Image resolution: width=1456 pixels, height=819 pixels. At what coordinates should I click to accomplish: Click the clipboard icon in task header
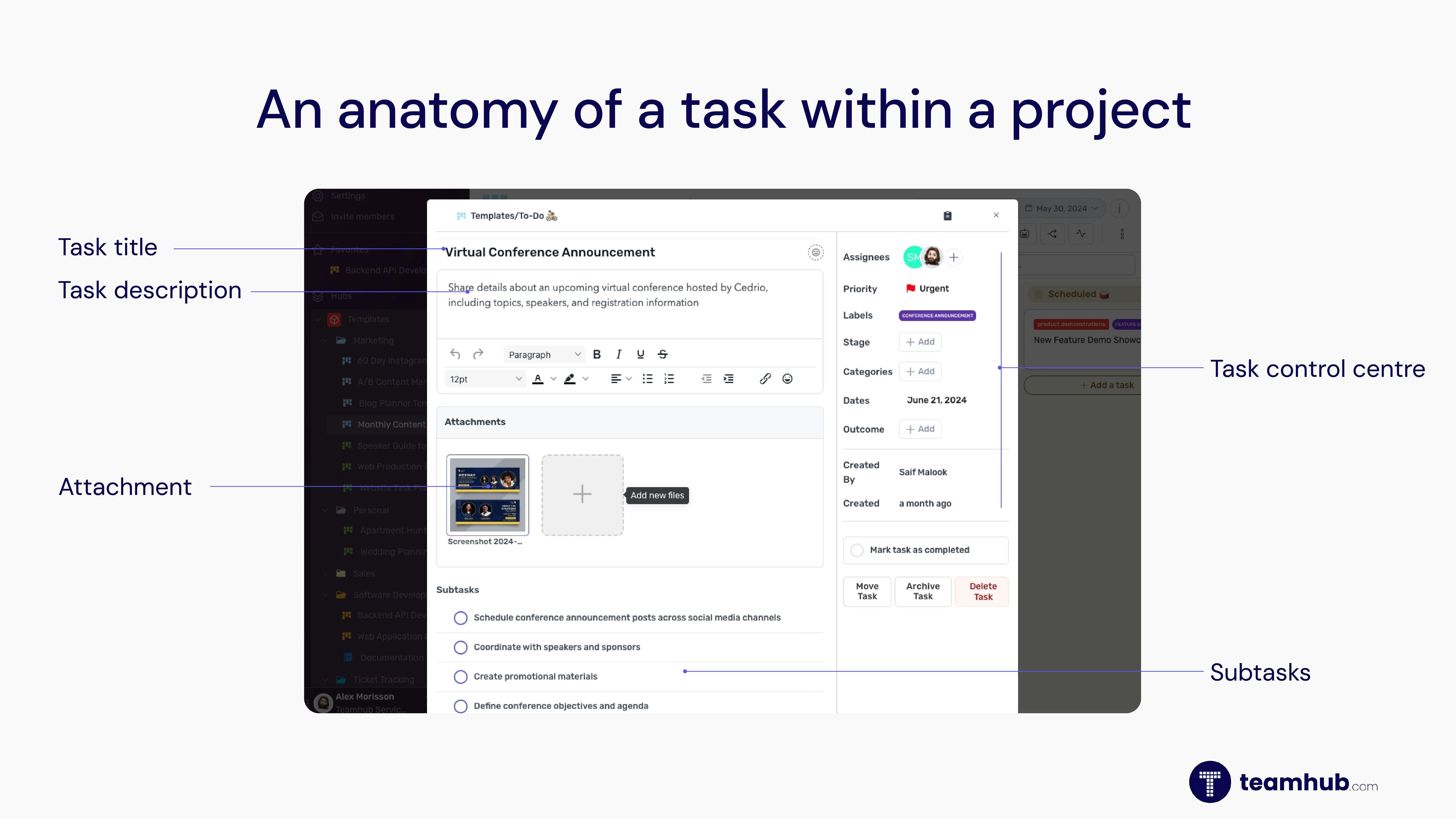(948, 216)
